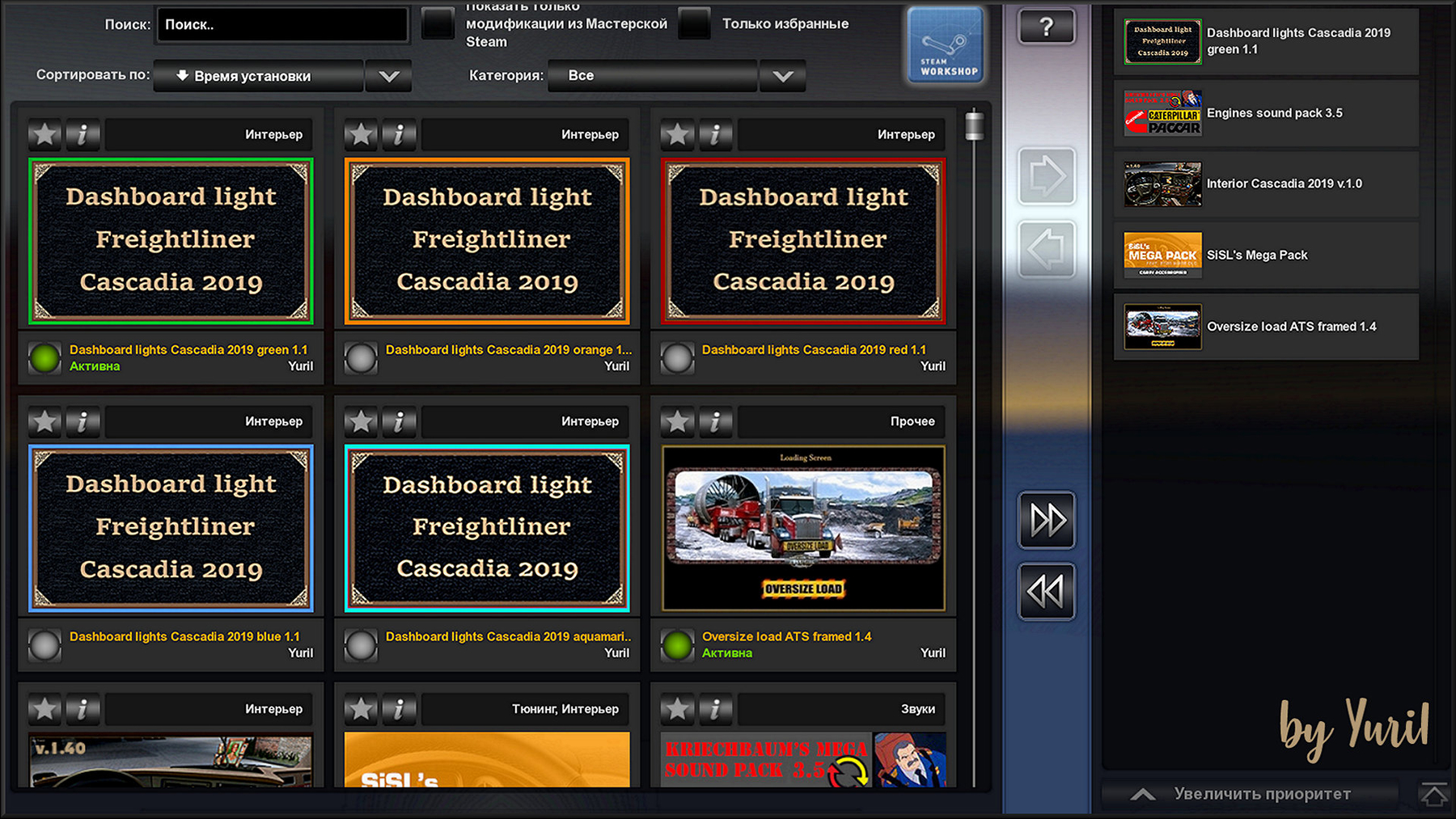Open info for Oversize load mod
Viewport: 1456px width, 819px height.
pyautogui.click(x=715, y=421)
